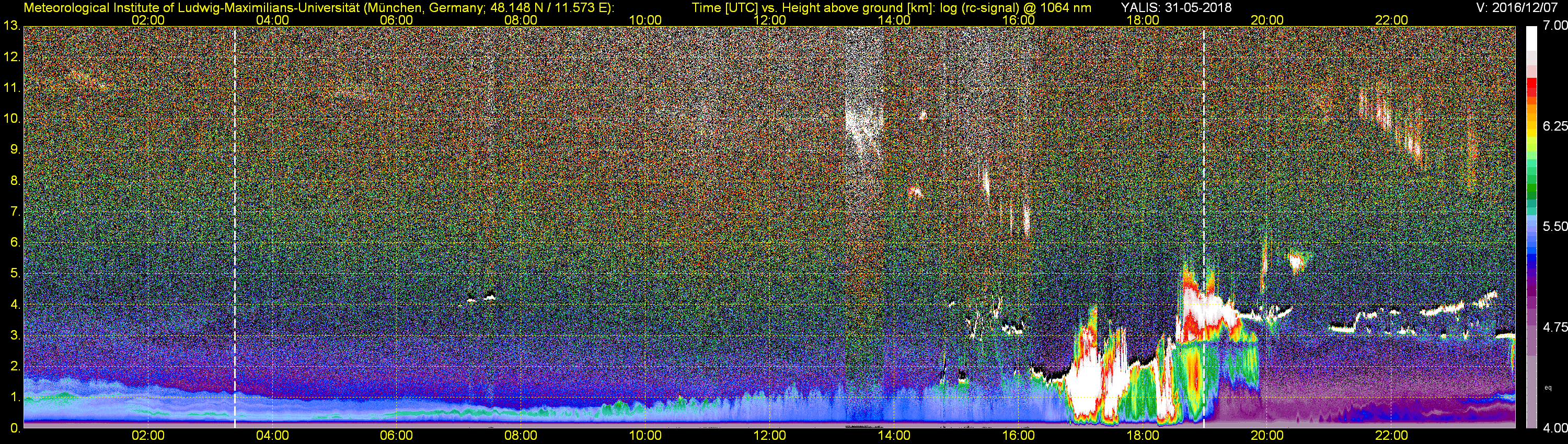Viewport: 1568px width, 444px height.
Task: Click the '10:00' label on top time axis
Action: [645, 20]
